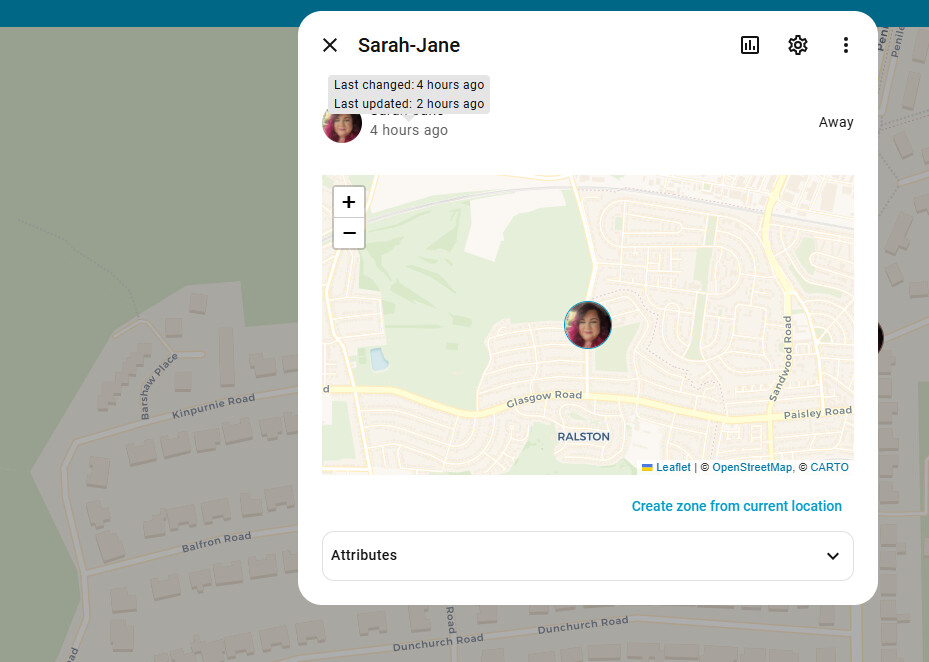
Task: Open entity settings gear icon
Action: [798, 45]
